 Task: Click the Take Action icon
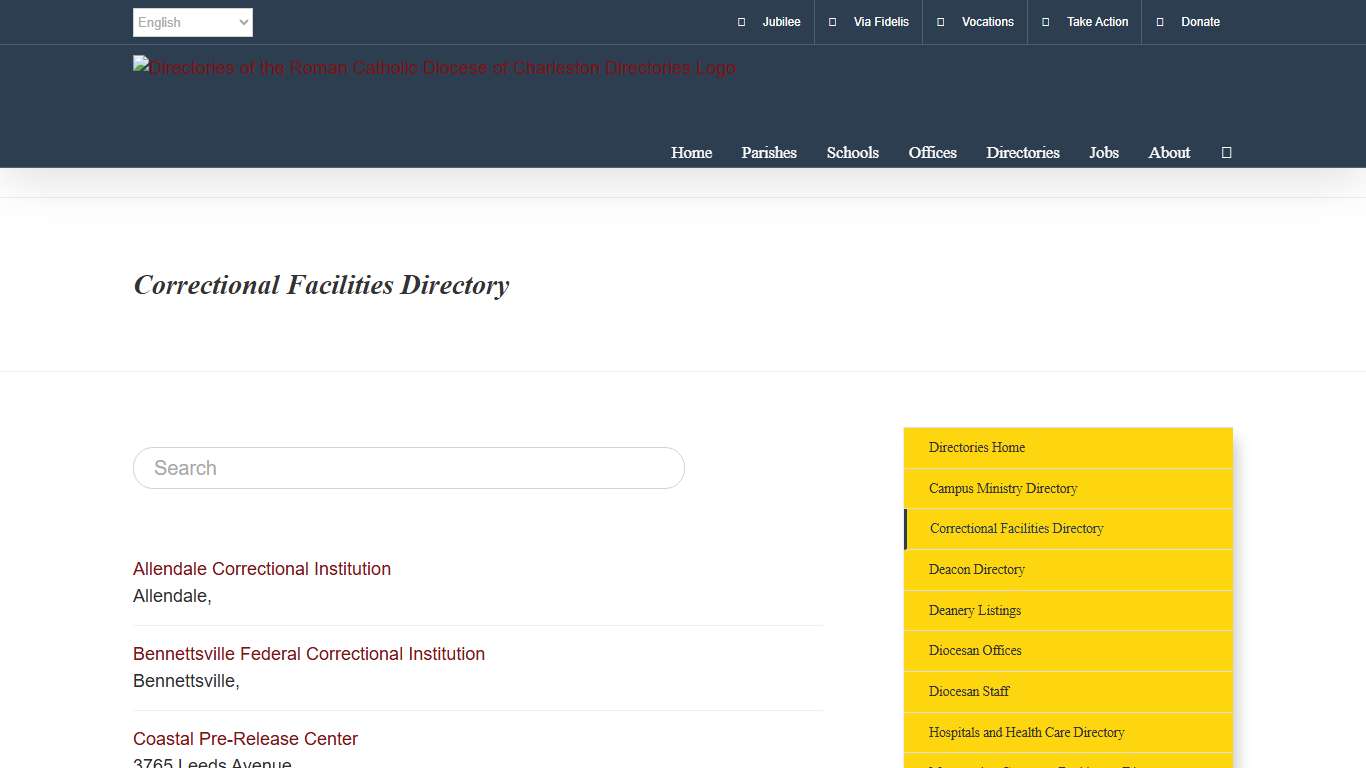[x=1044, y=22]
